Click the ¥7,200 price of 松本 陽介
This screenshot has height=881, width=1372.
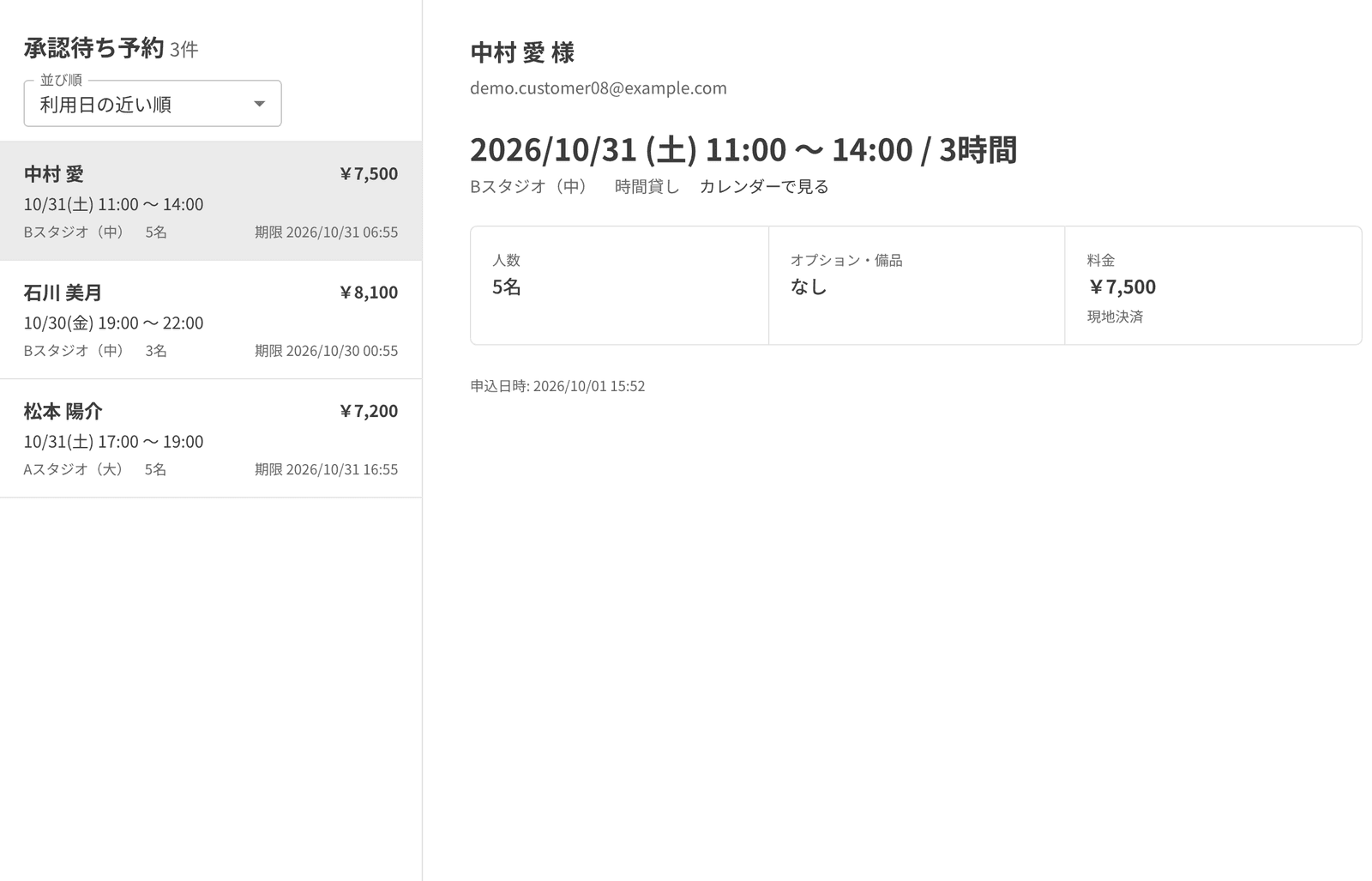coord(369,410)
